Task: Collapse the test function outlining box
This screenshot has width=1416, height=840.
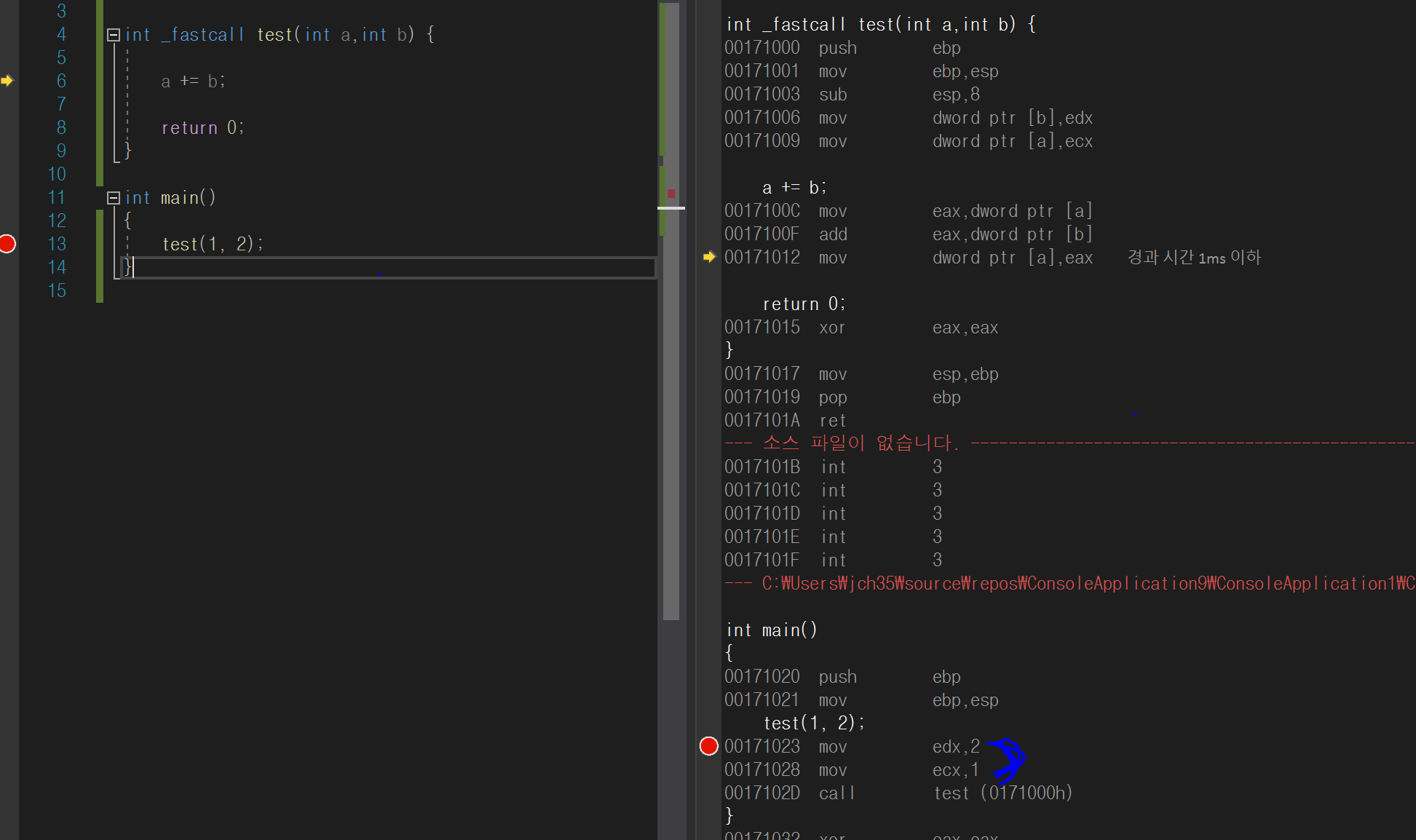Action: [x=113, y=34]
